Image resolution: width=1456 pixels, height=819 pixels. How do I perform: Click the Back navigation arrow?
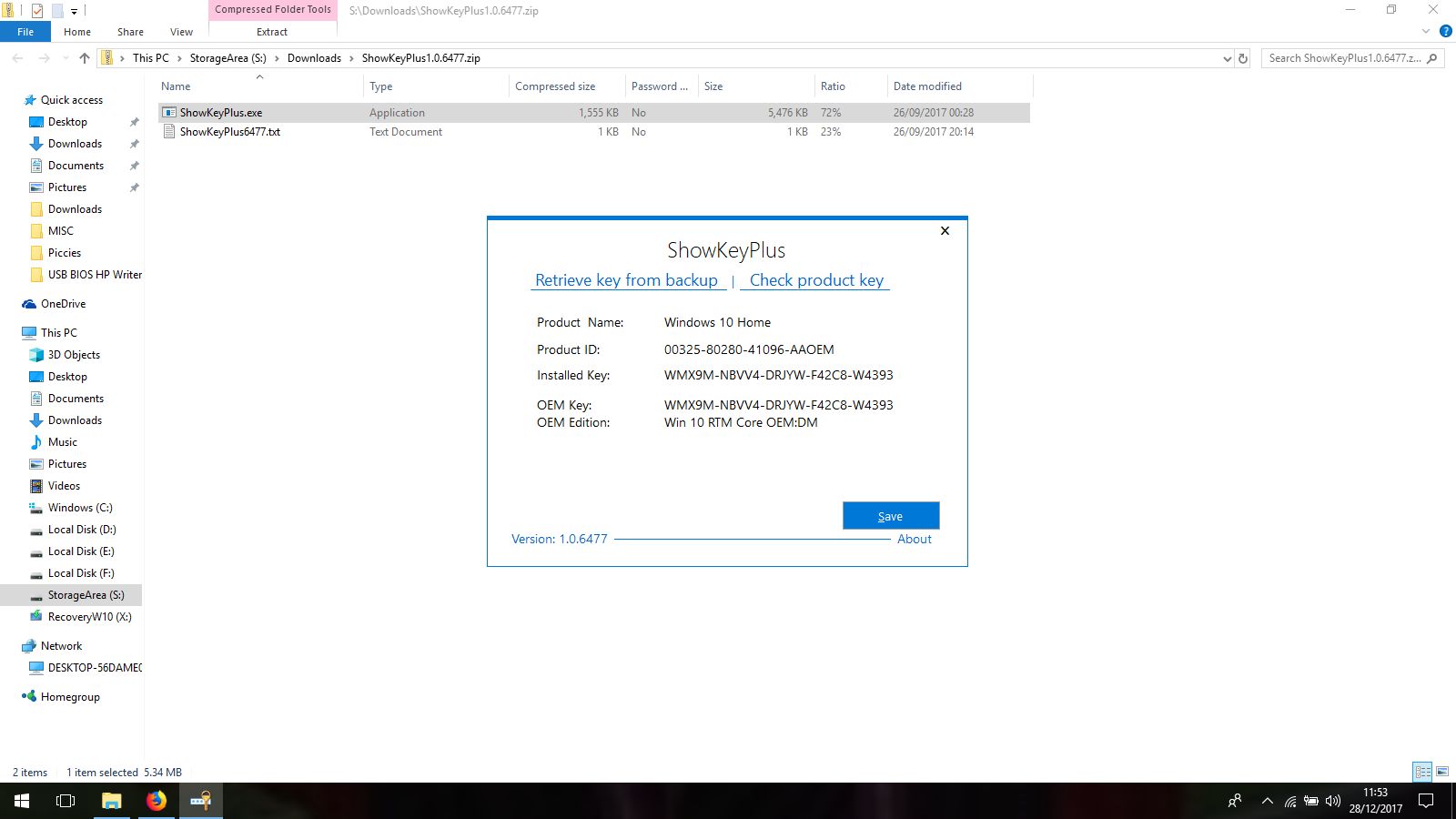pyautogui.click(x=17, y=58)
